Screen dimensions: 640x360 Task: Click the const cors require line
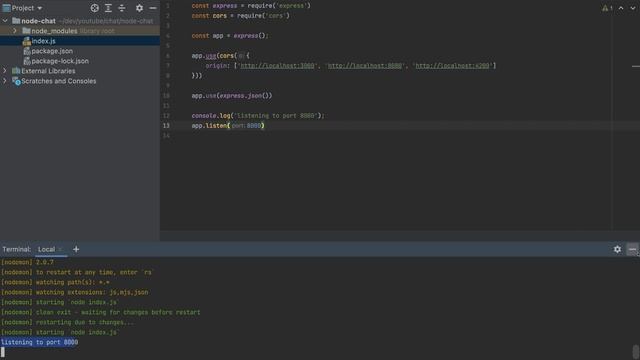(240, 16)
